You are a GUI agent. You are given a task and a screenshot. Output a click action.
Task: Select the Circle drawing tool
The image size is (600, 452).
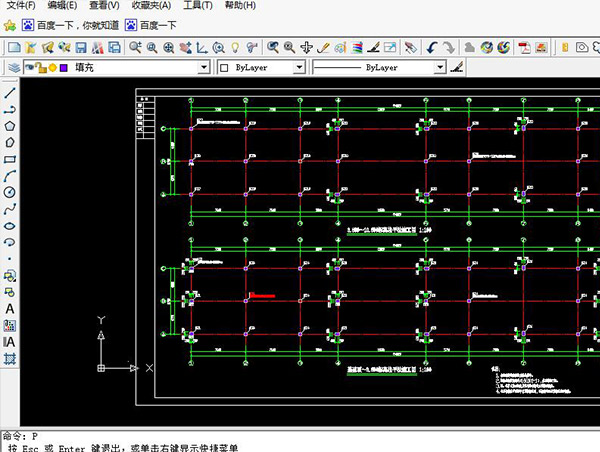point(10,192)
